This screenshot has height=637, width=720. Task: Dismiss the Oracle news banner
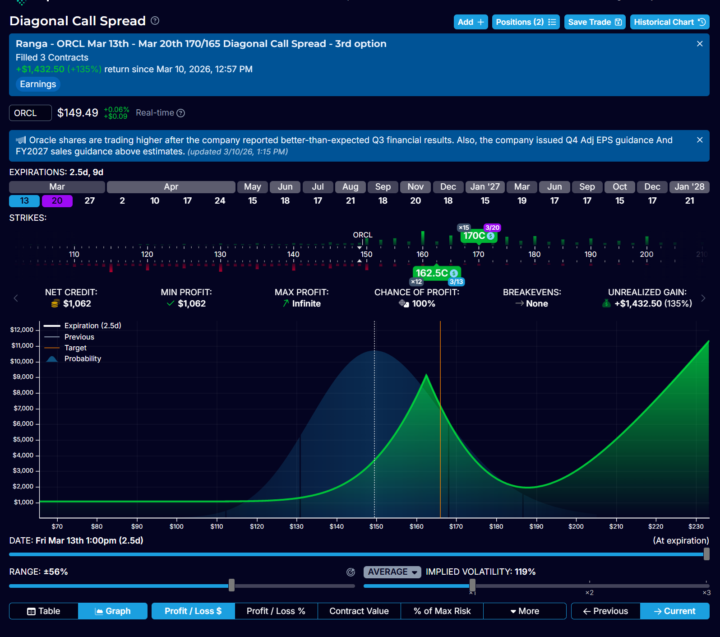[x=699, y=140]
